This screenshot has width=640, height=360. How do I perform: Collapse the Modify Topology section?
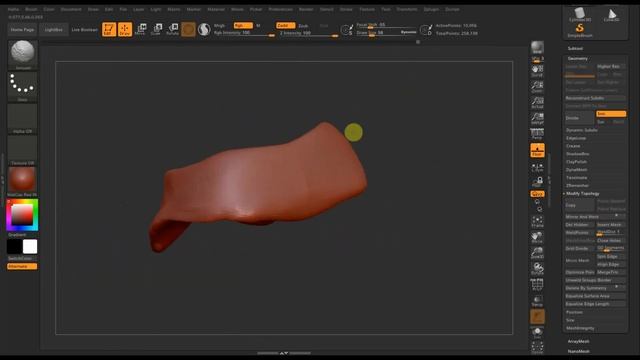pyautogui.click(x=582, y=193)
